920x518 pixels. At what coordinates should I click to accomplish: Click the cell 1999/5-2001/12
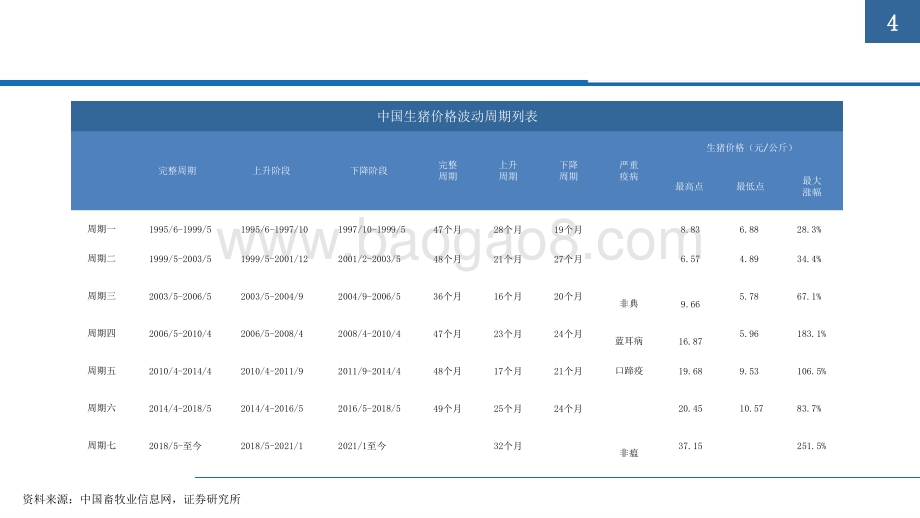(274, 259)
